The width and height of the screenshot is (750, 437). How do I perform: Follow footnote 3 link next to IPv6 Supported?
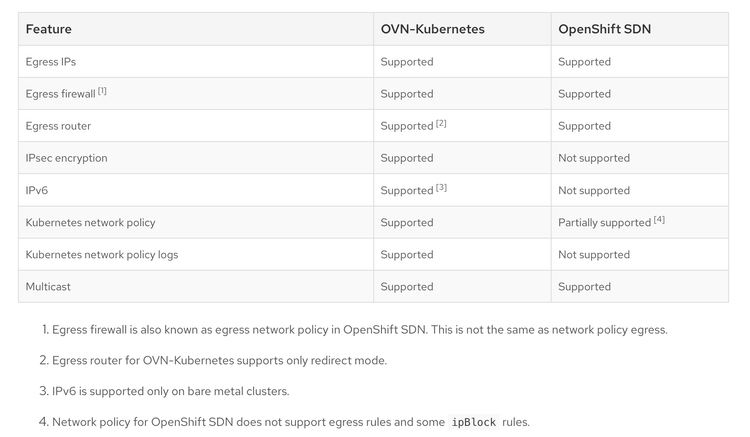click(441, 187)
